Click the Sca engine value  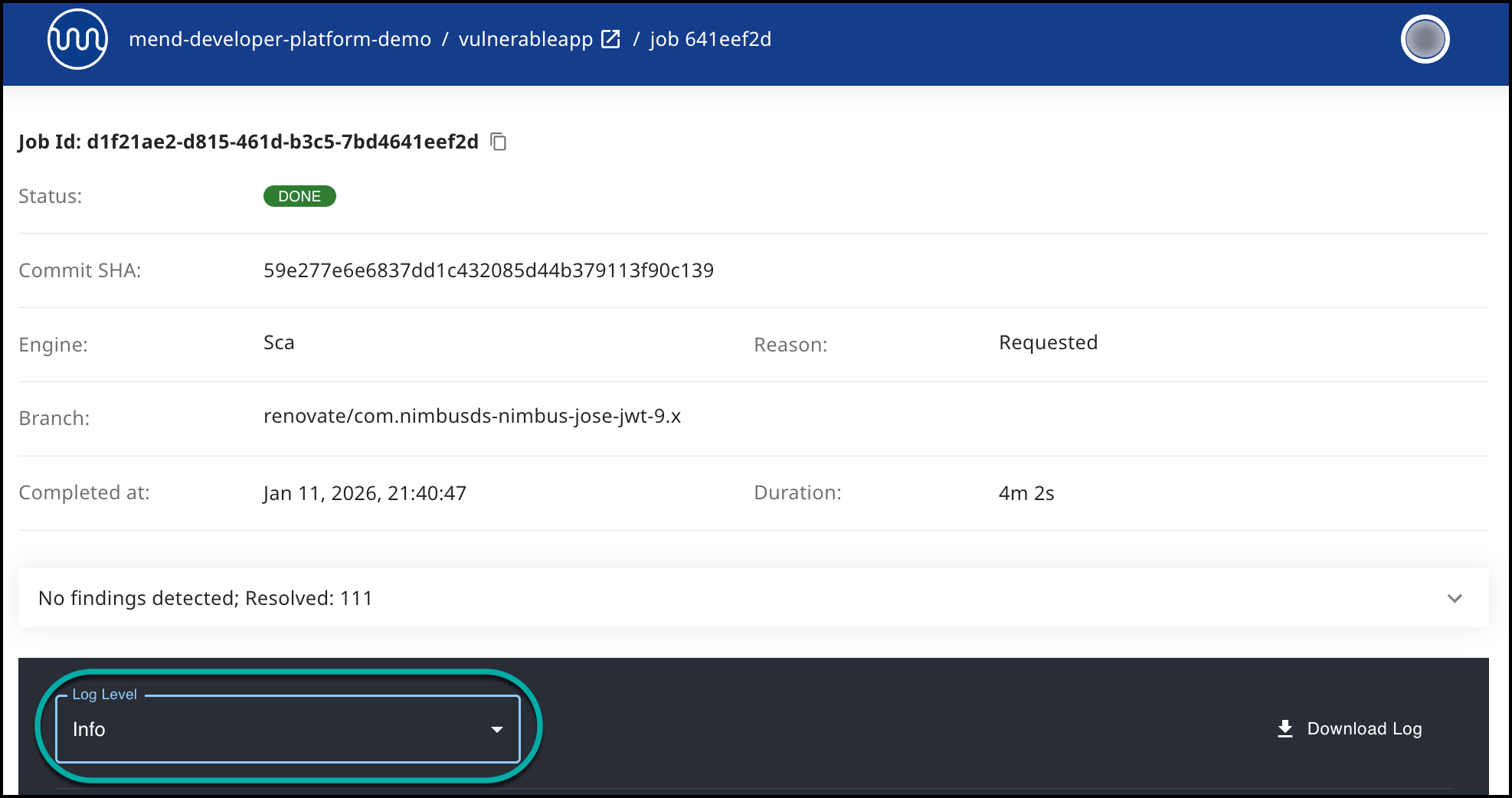coord(279,342)
